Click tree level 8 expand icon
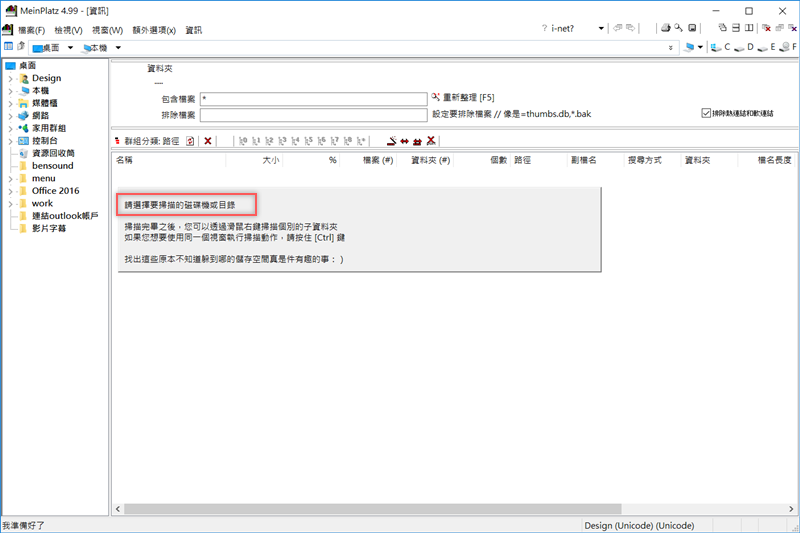This screenshot has width=800, height=533. (348, 141)
